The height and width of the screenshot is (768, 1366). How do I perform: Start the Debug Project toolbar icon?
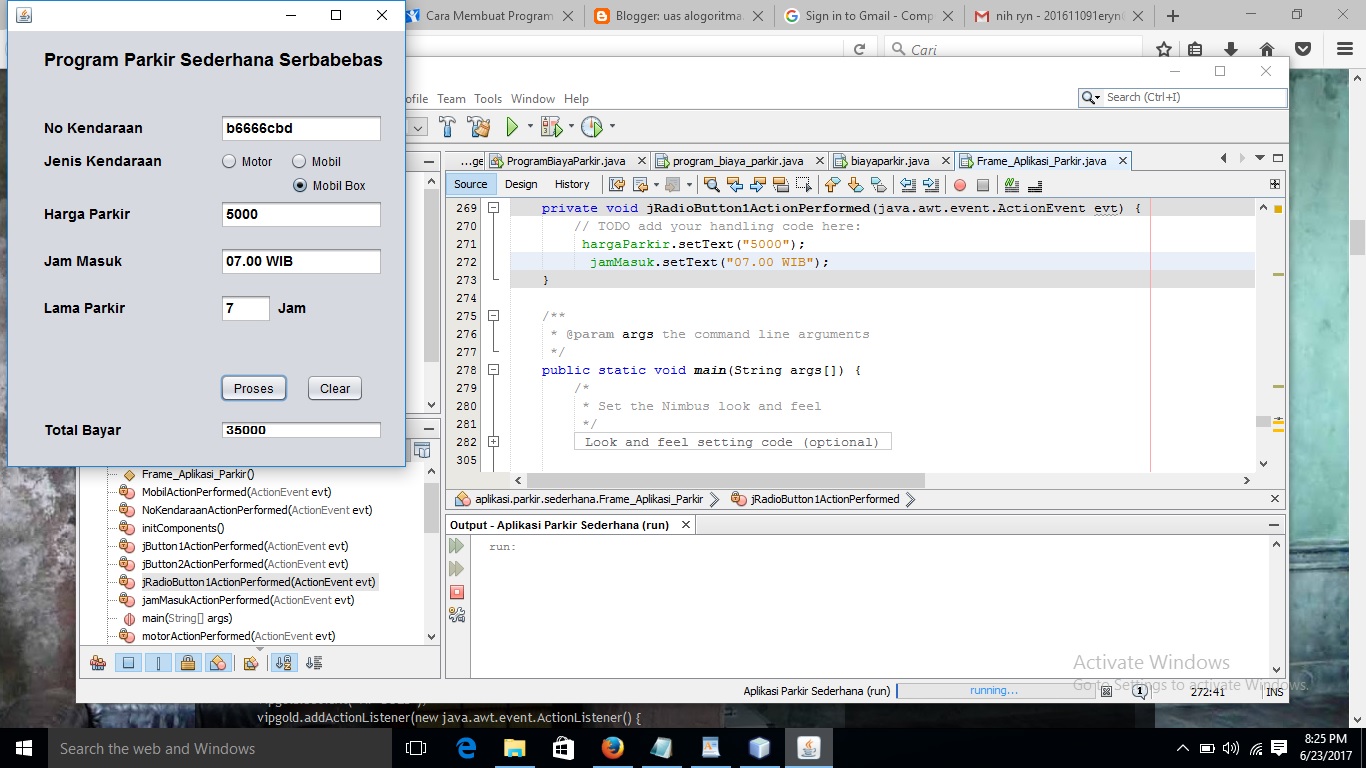(x=551, y=126)
